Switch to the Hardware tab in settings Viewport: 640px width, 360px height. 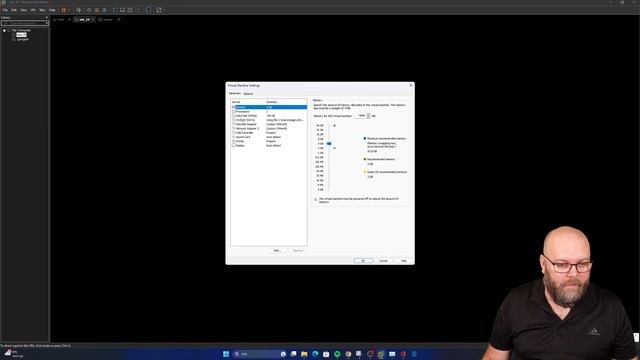[x=235, y=93]
